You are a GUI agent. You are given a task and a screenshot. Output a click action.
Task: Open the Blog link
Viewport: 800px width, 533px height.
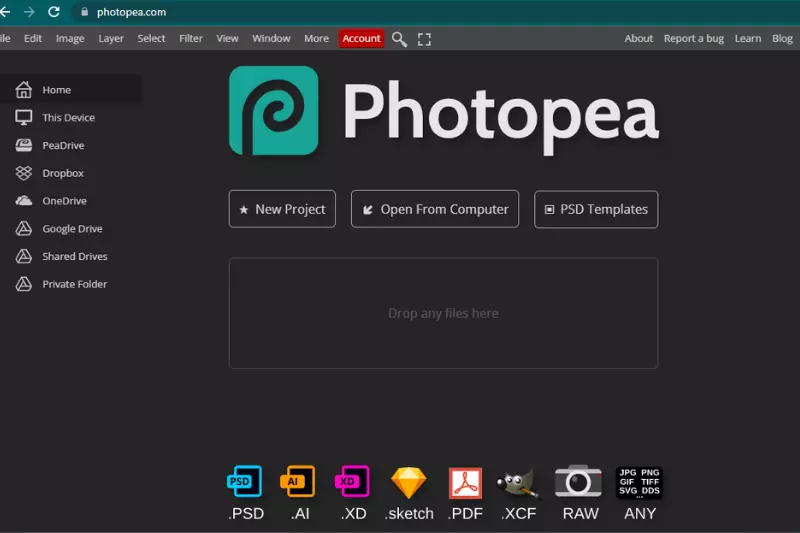(x=782, y=38)
